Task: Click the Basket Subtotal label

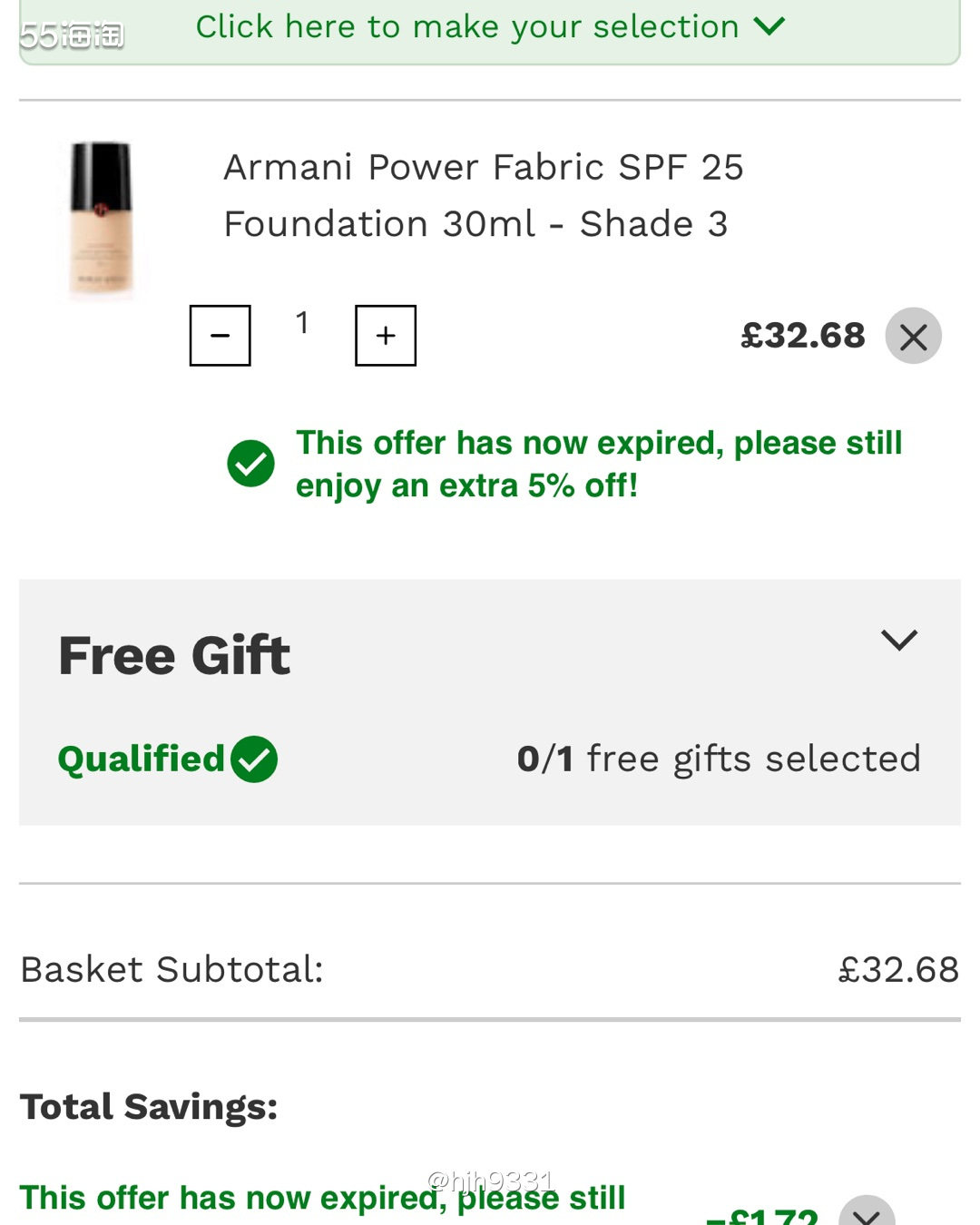Action: point(171,969)
